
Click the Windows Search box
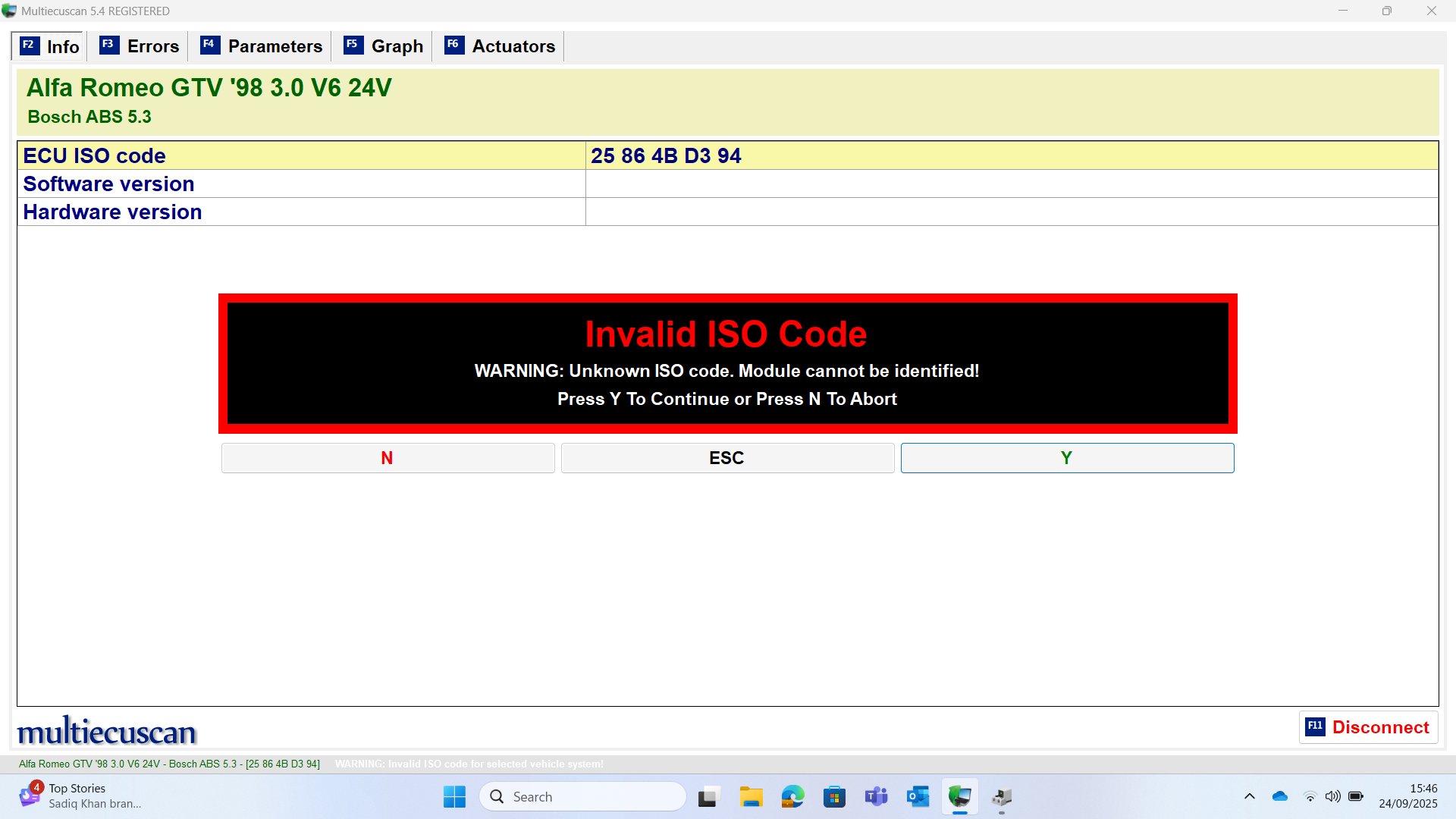point(582,796)
